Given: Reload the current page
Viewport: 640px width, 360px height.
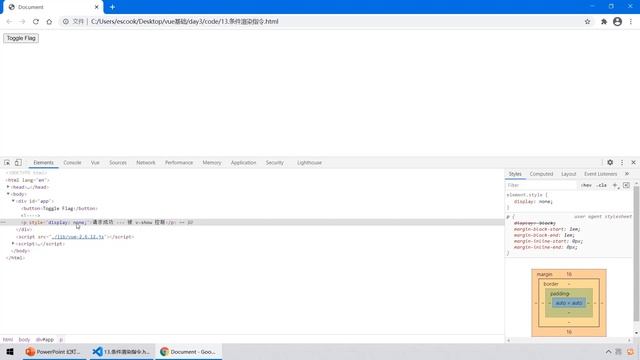Looking at the screenshot, I should pos(36,22).
